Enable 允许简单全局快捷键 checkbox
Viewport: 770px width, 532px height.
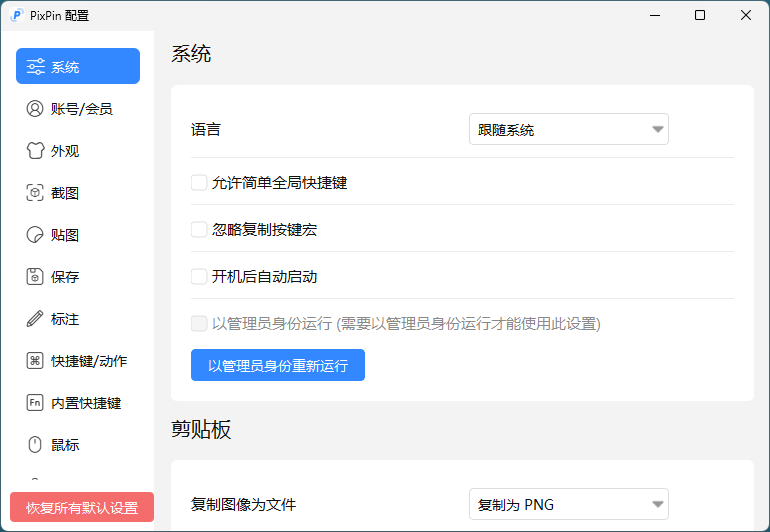[x=199, y=183]
